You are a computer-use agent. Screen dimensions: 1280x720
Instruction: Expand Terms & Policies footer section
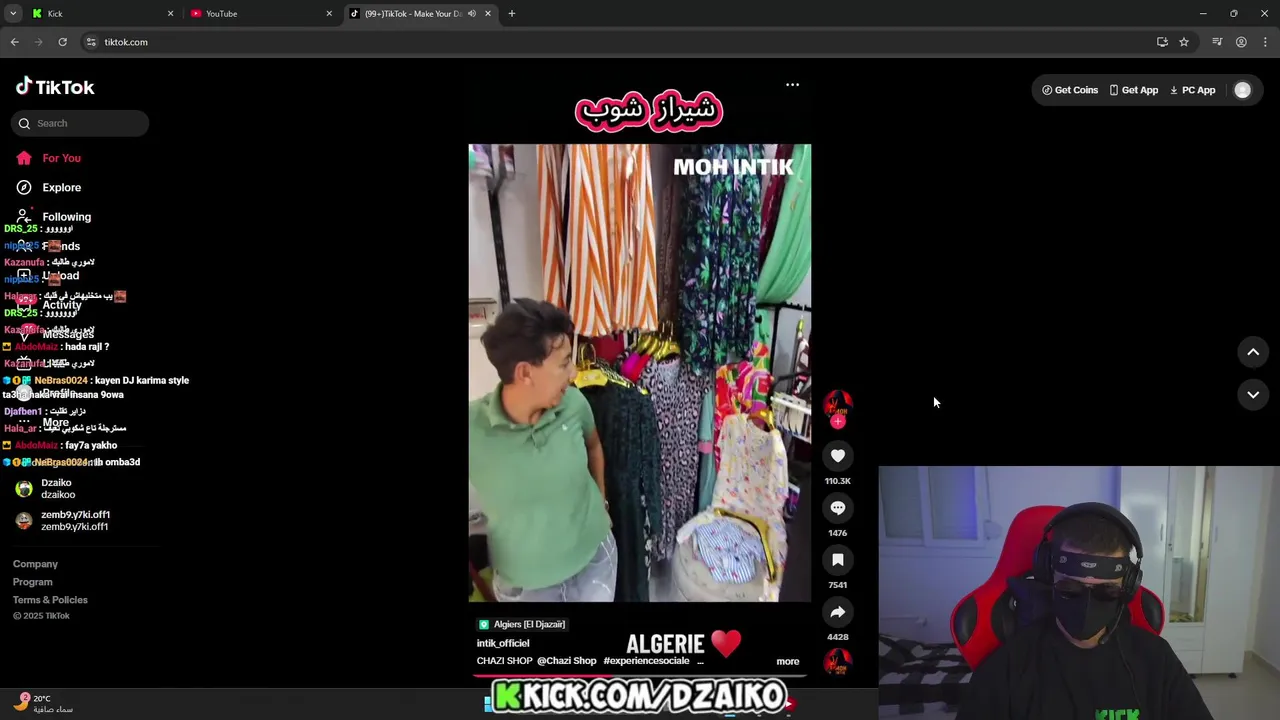50,600
